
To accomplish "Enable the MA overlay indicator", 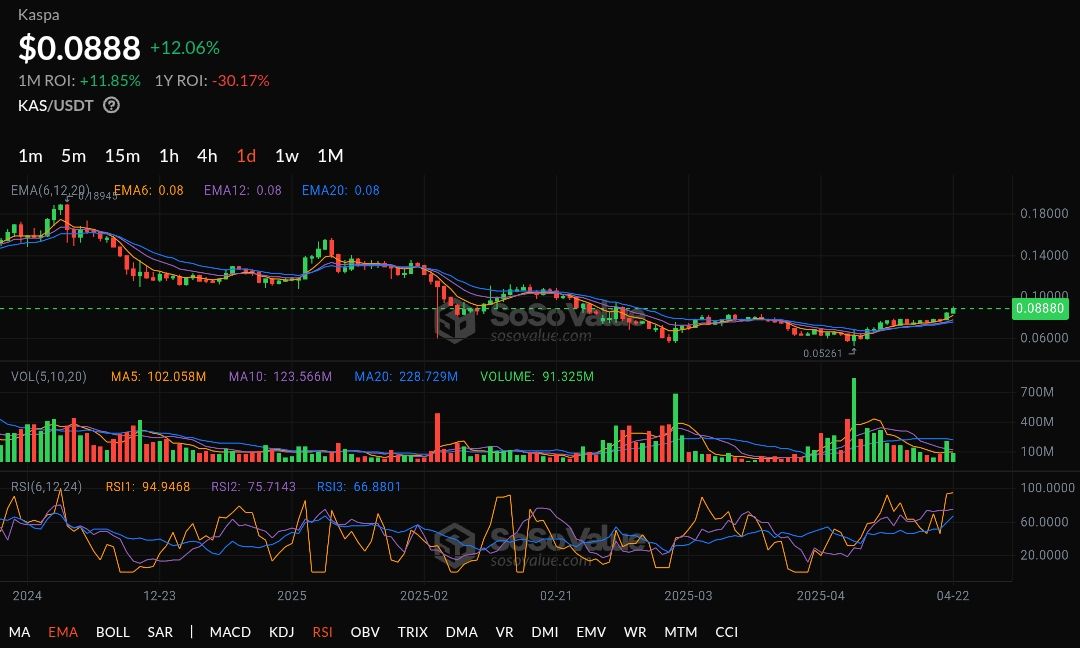I will 19,632.
